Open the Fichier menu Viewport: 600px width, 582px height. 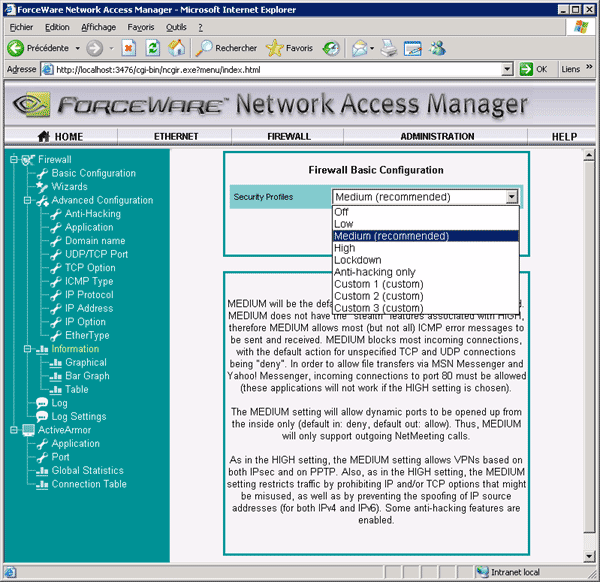pyautogui.click(x=21, y=27)
